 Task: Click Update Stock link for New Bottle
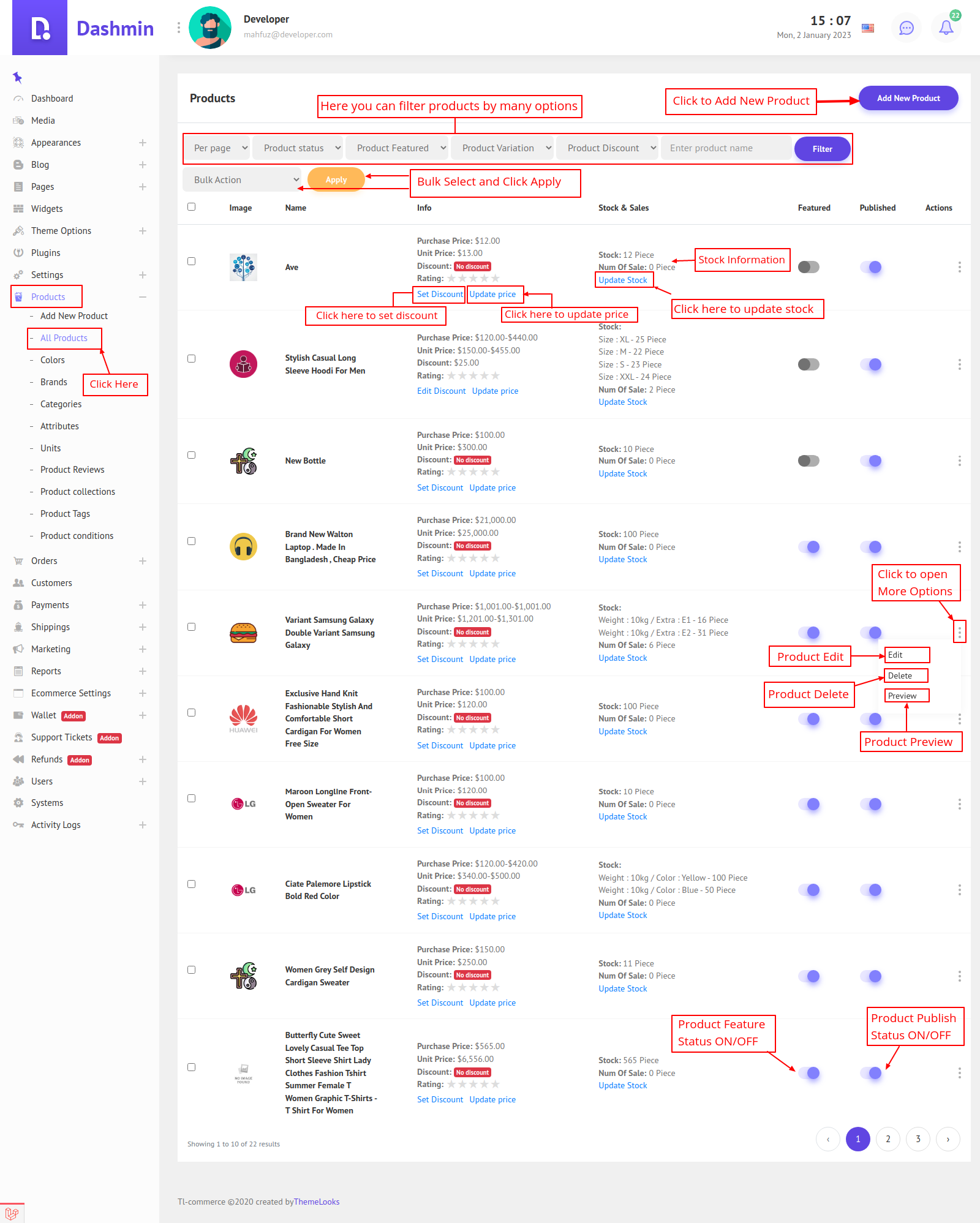coord(622,473)
